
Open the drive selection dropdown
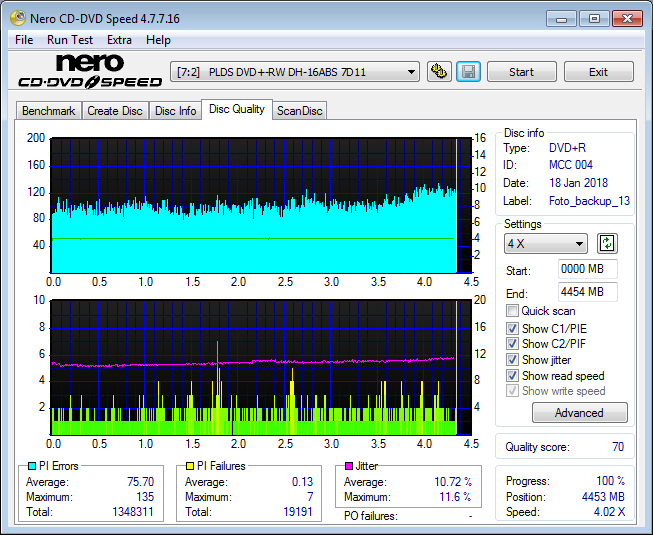(x=295, y=72)
